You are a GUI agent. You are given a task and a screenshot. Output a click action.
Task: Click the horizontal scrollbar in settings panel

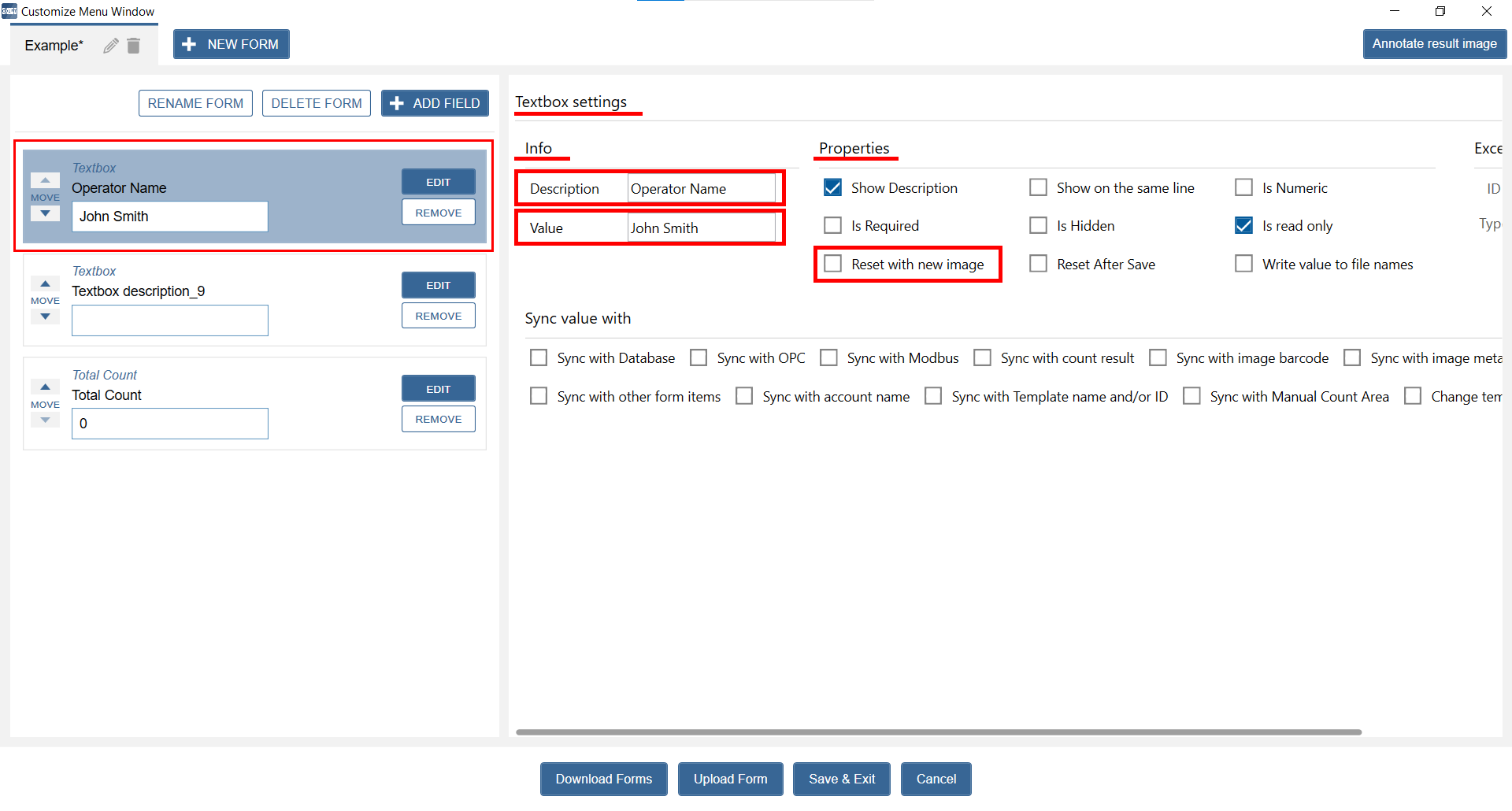click(937, 732)
